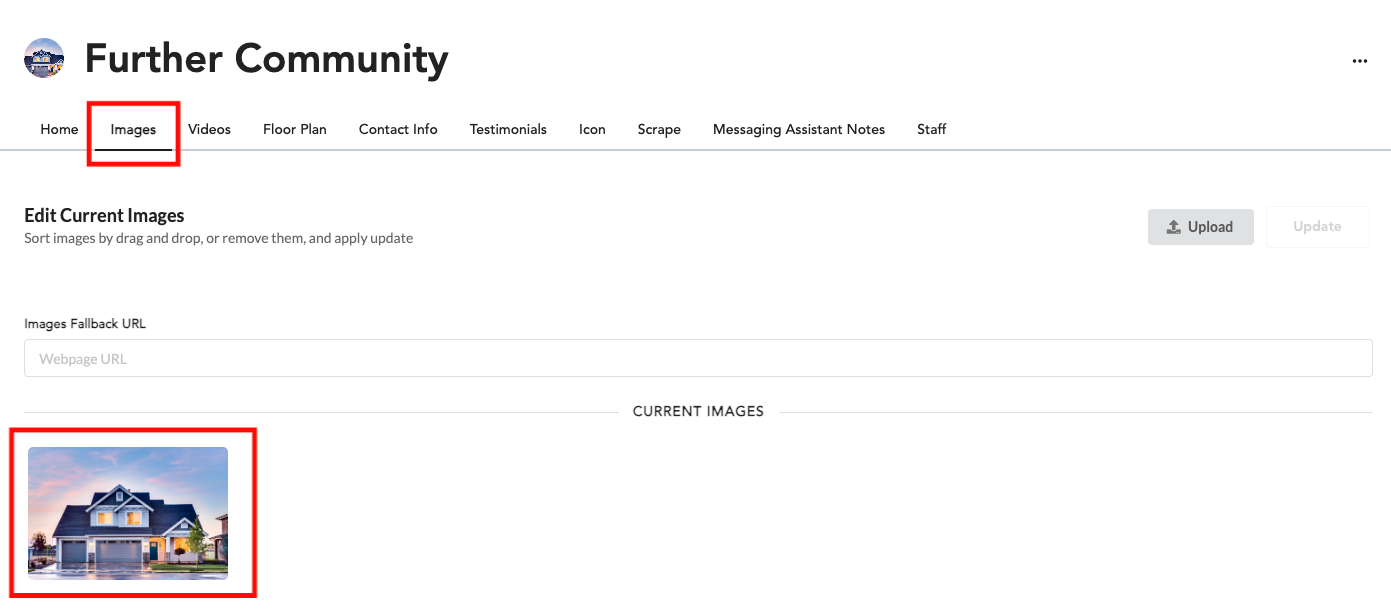Click the Edit Current Images heading
Image resolution: width=1391 pixels, height=612 pixels.
point(104,215)
